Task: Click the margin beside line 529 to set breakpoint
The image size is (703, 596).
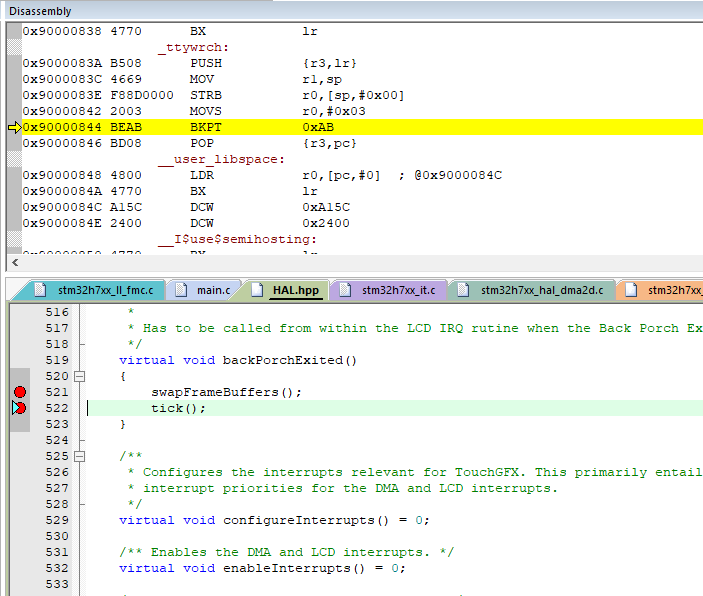Action: tap(19, 520)
